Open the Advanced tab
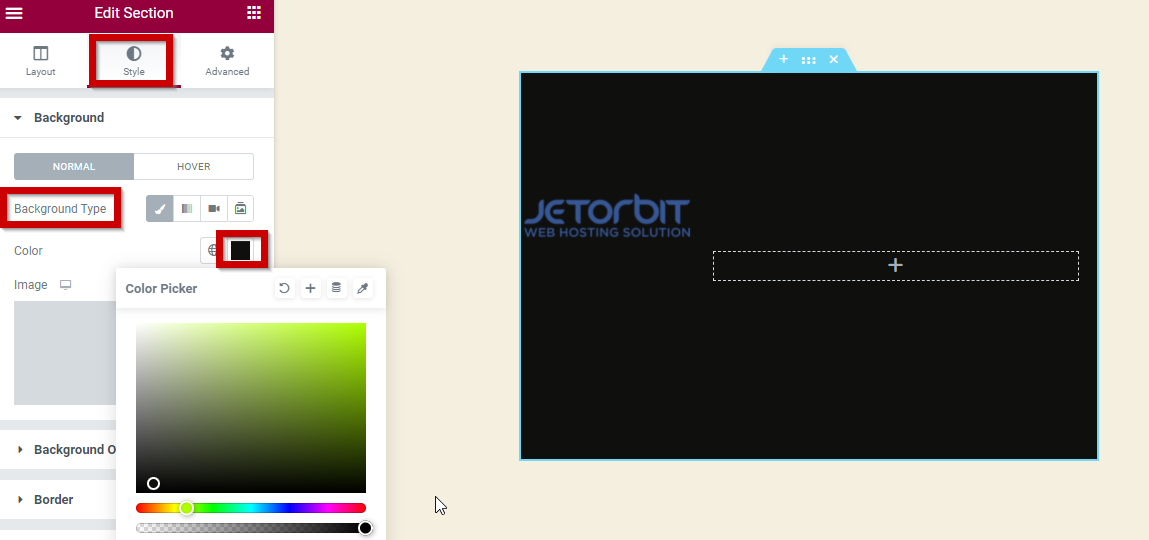Screen dimensions: 1149x540 coord(227,60)
